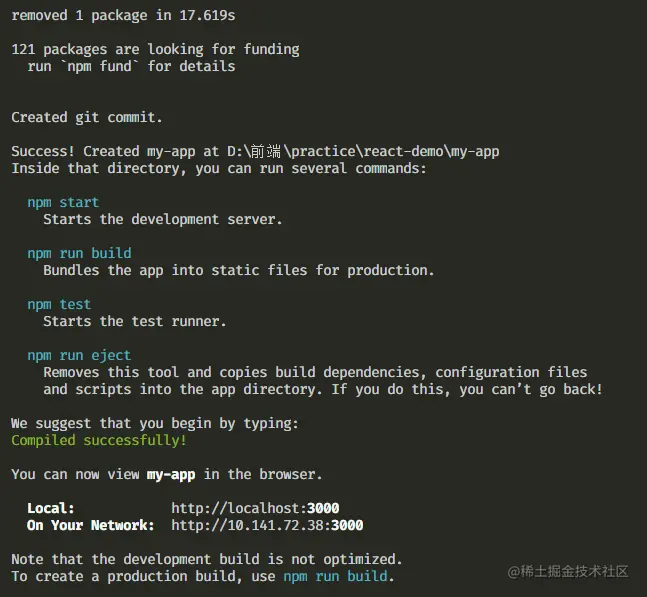This screenshot has height=597, width=647.
Task: Click the "121 packages are looking for funding" line
Action: click(155, 49)
